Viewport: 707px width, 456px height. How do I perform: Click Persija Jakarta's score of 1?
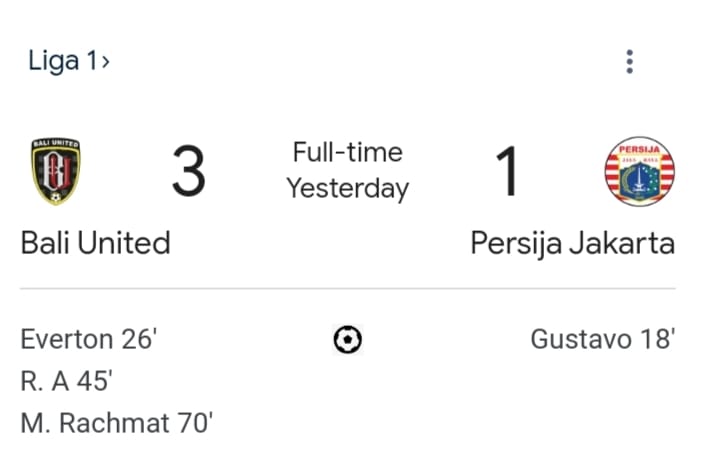508,171
